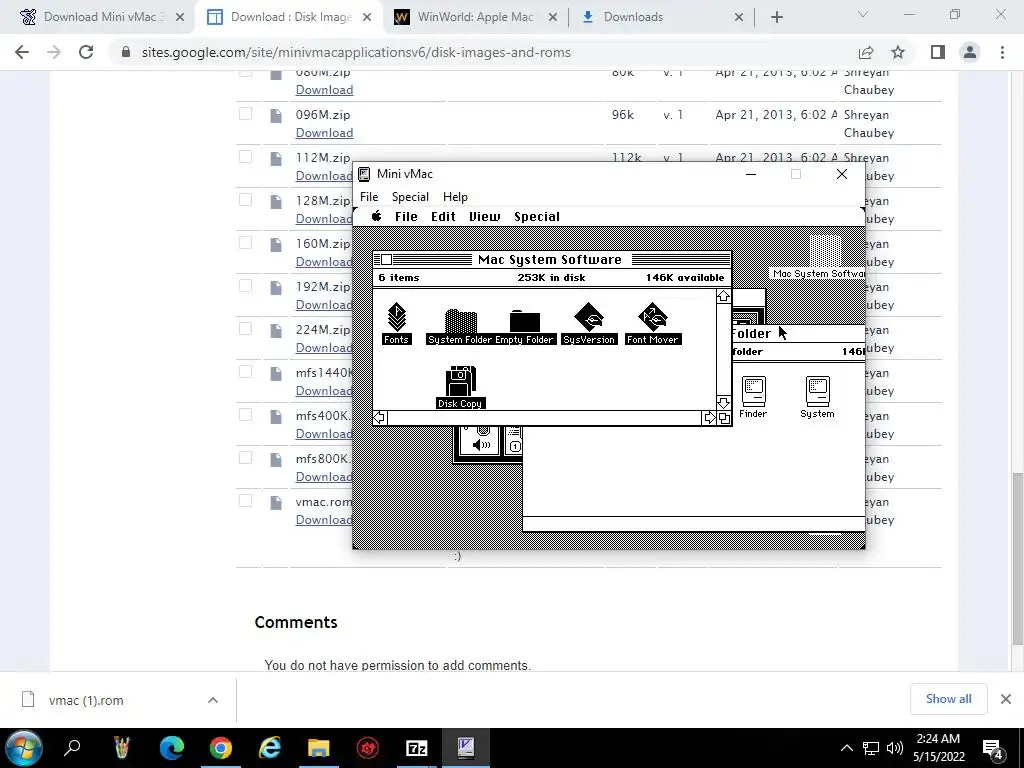Open the emulated Mac View menu

(485, 216)
